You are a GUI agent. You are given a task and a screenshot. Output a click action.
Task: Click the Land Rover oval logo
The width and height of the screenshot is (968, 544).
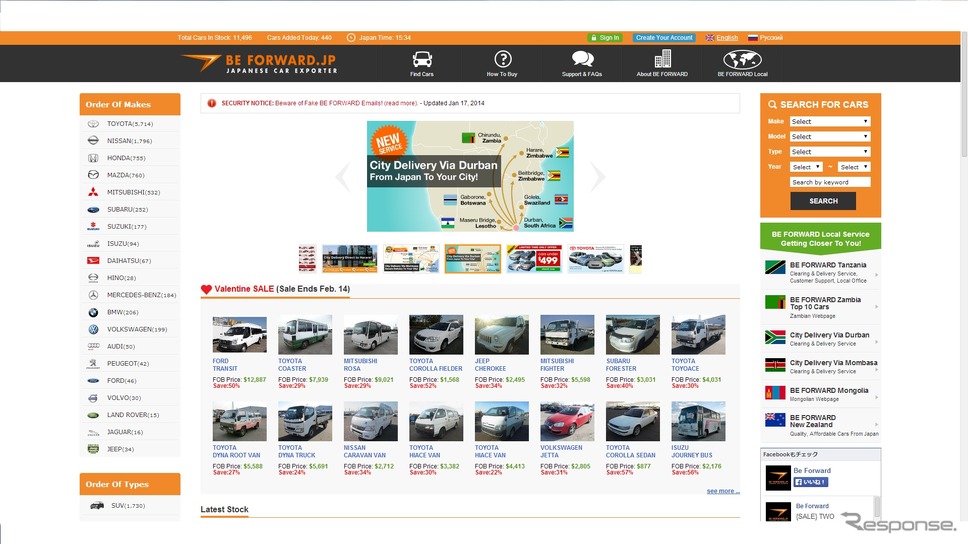tap(93, 415)
